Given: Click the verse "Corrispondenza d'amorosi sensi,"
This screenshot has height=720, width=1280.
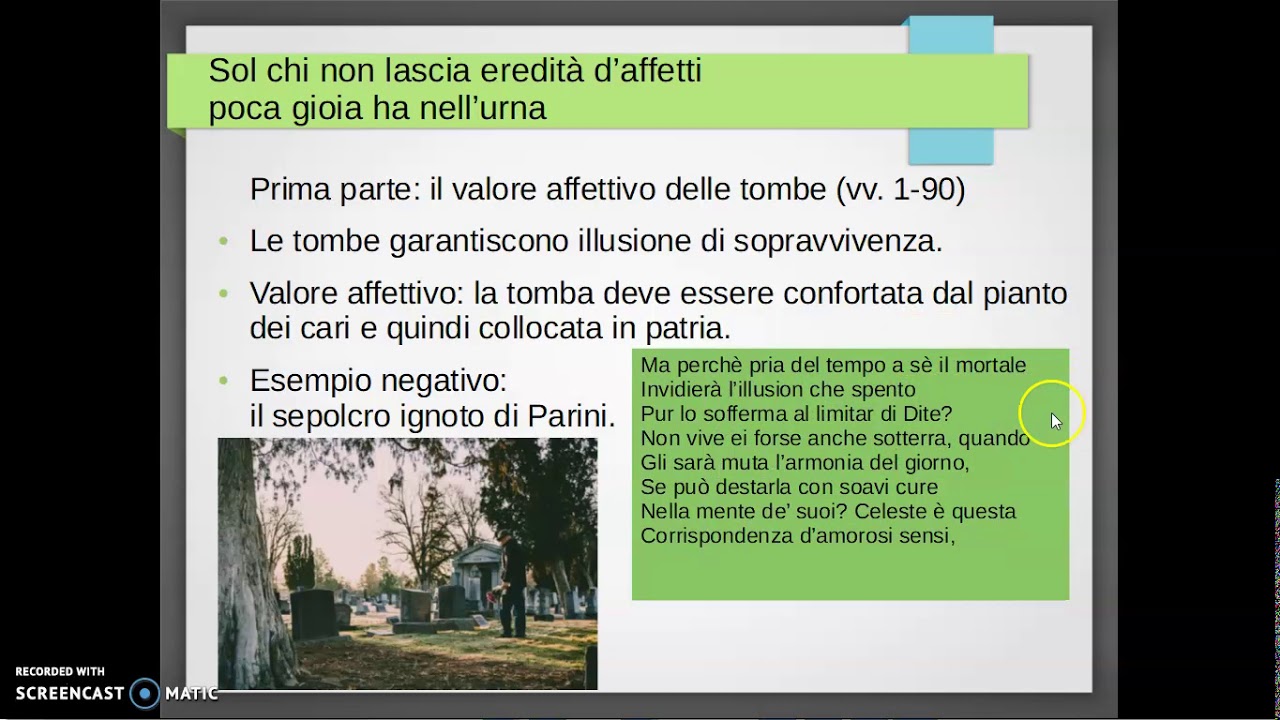Looking at the screenshot, I should click(x=798, y=535).
